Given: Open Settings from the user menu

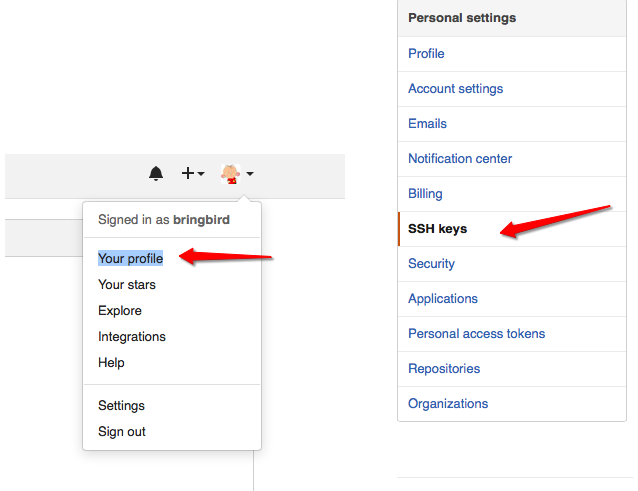Looking at the screenshot, I should pos(121,405).
